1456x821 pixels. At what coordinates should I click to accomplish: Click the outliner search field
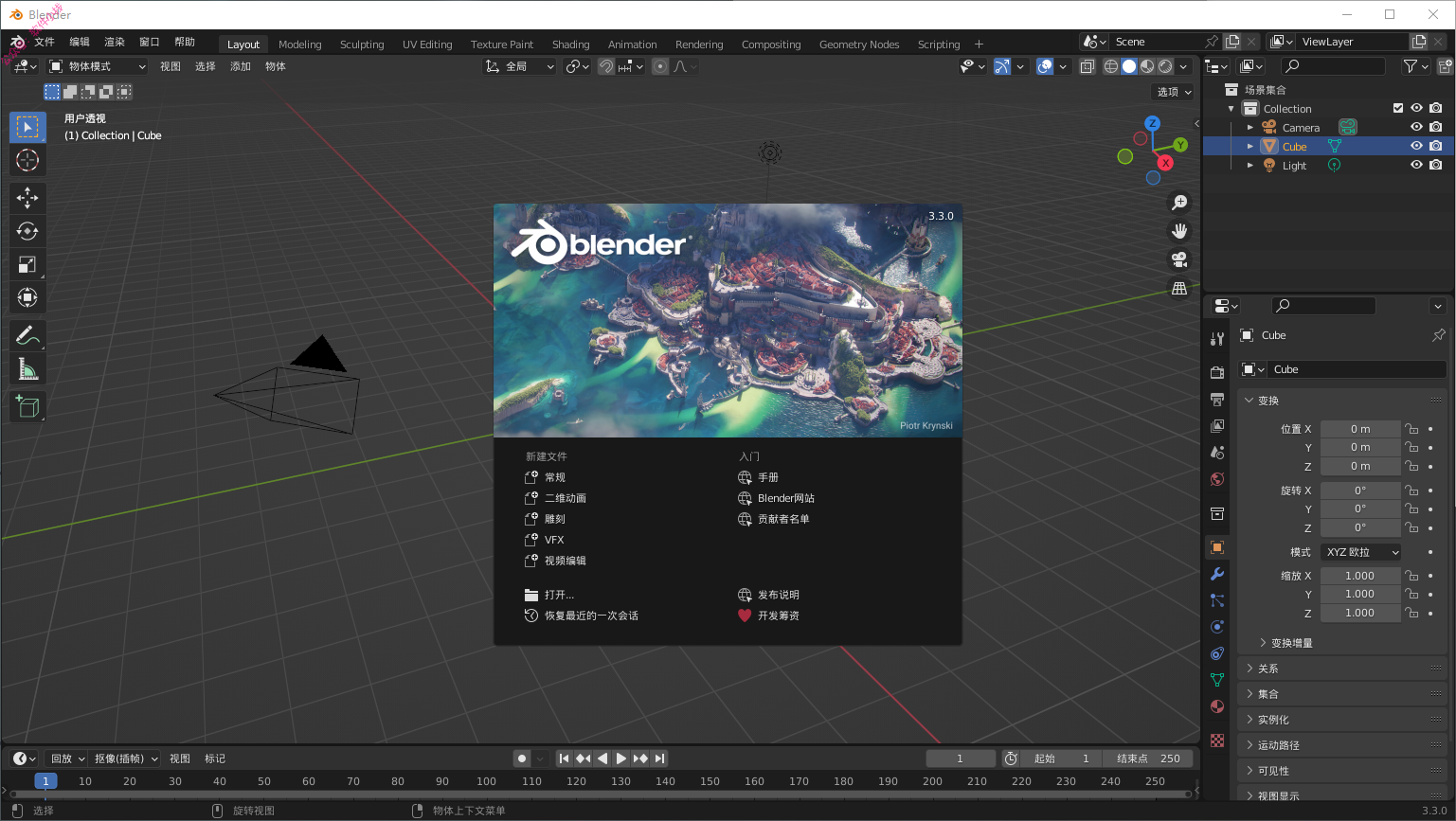click(1333, 66)
